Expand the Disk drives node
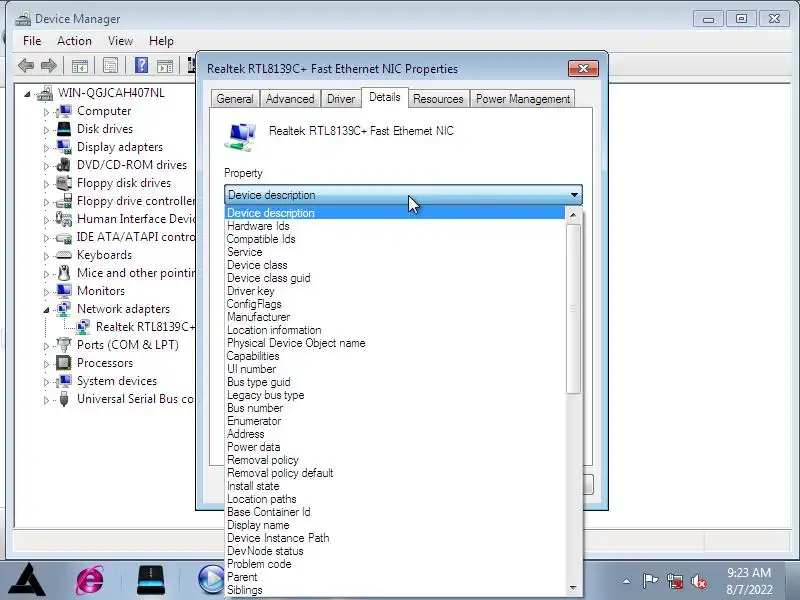Image resolution: width=800 pixels, height=600 pixels. [x=46, y=130]
